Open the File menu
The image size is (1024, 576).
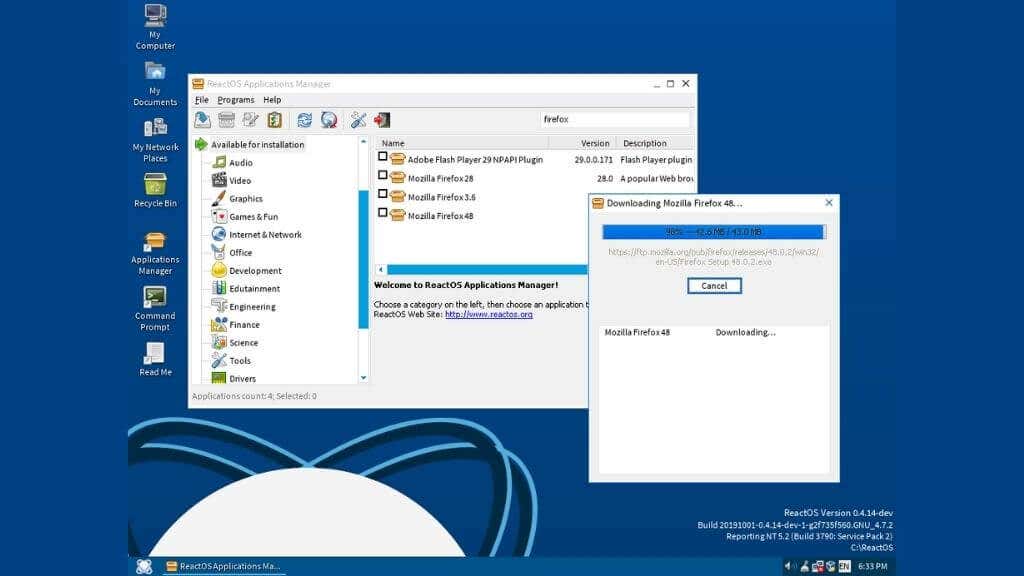click(201, 100)
